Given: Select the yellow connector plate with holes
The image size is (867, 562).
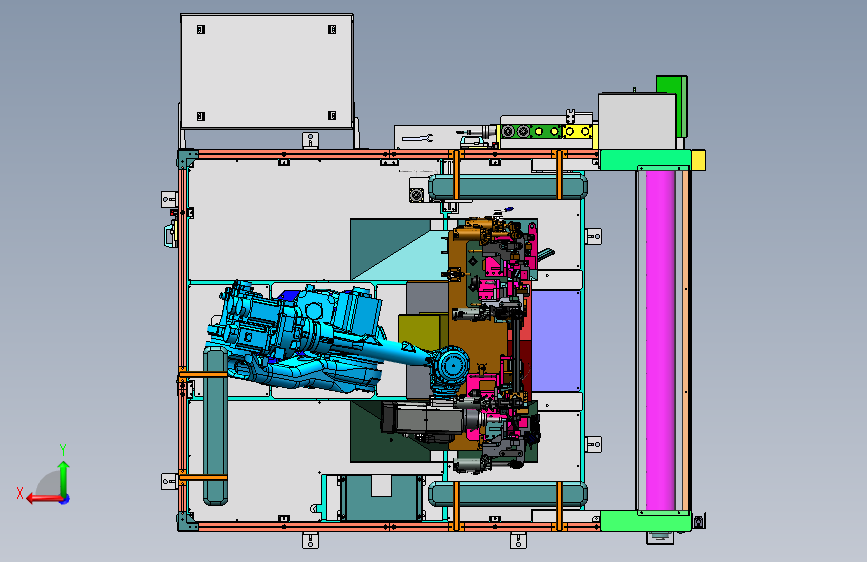Looking at the screenshot, I should [x=577, y=132].
